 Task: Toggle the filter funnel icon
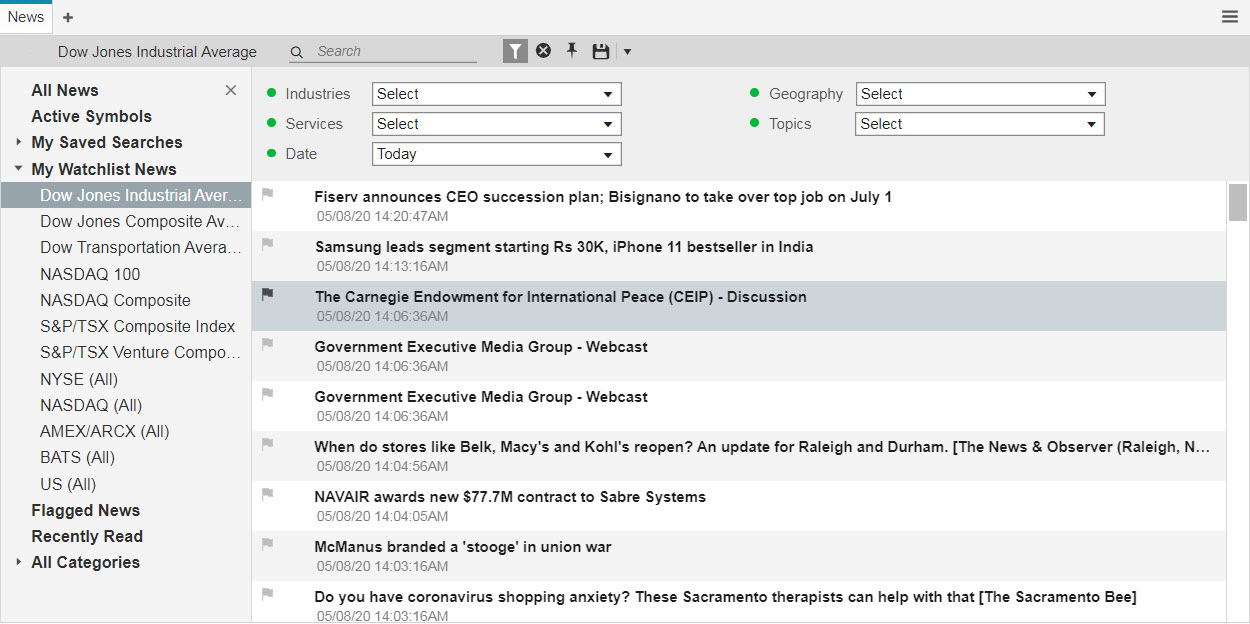(514, 51)
